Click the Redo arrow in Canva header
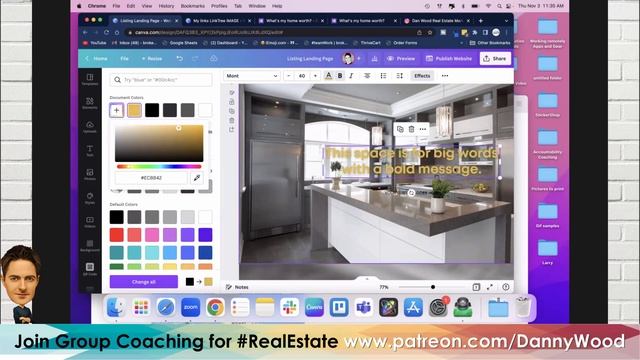Viewport: 640px width, 360px height. [196, 58]
